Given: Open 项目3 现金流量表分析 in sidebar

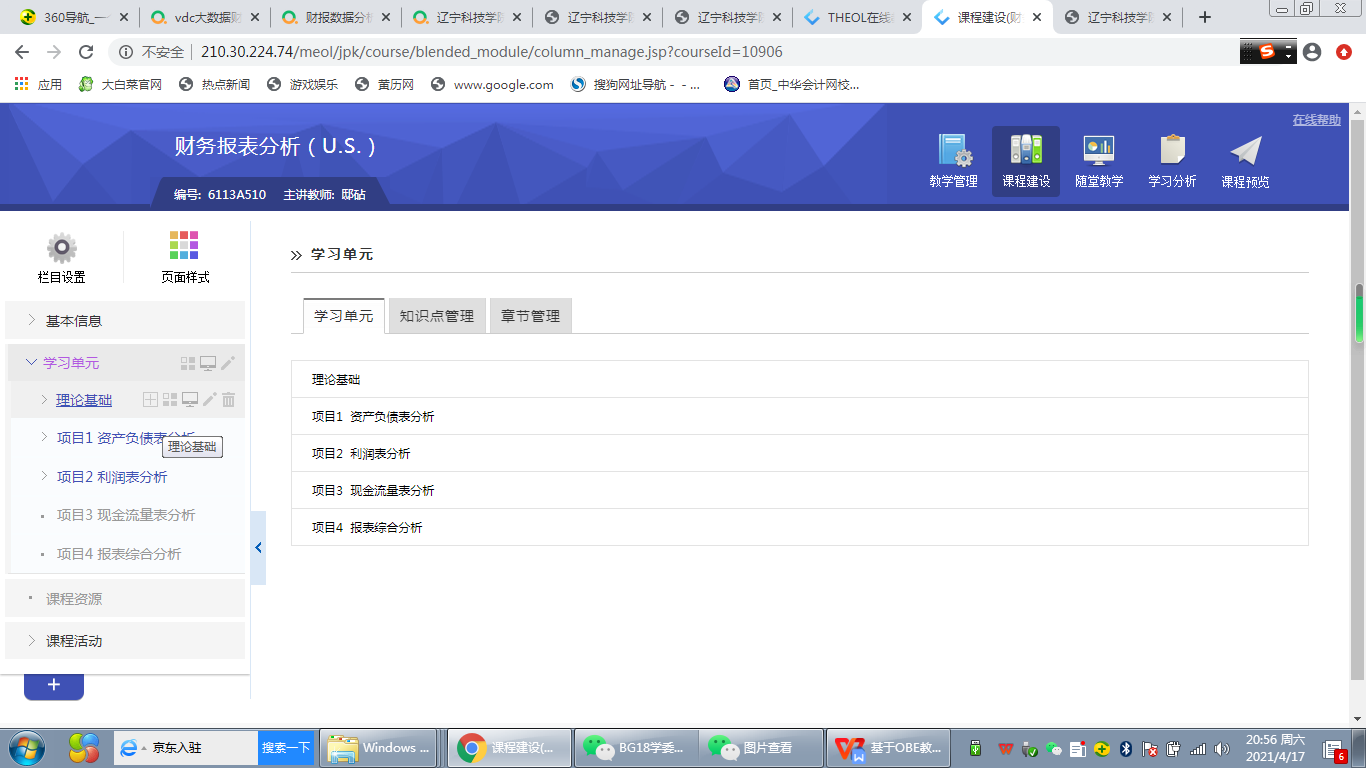Looking at the screenshot, I should [x=126, y=515].
